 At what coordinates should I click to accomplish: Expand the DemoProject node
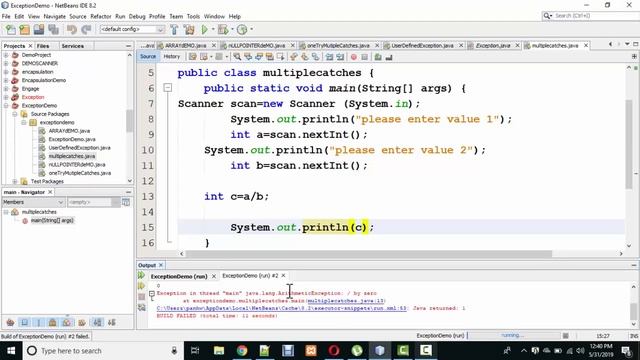6,55
